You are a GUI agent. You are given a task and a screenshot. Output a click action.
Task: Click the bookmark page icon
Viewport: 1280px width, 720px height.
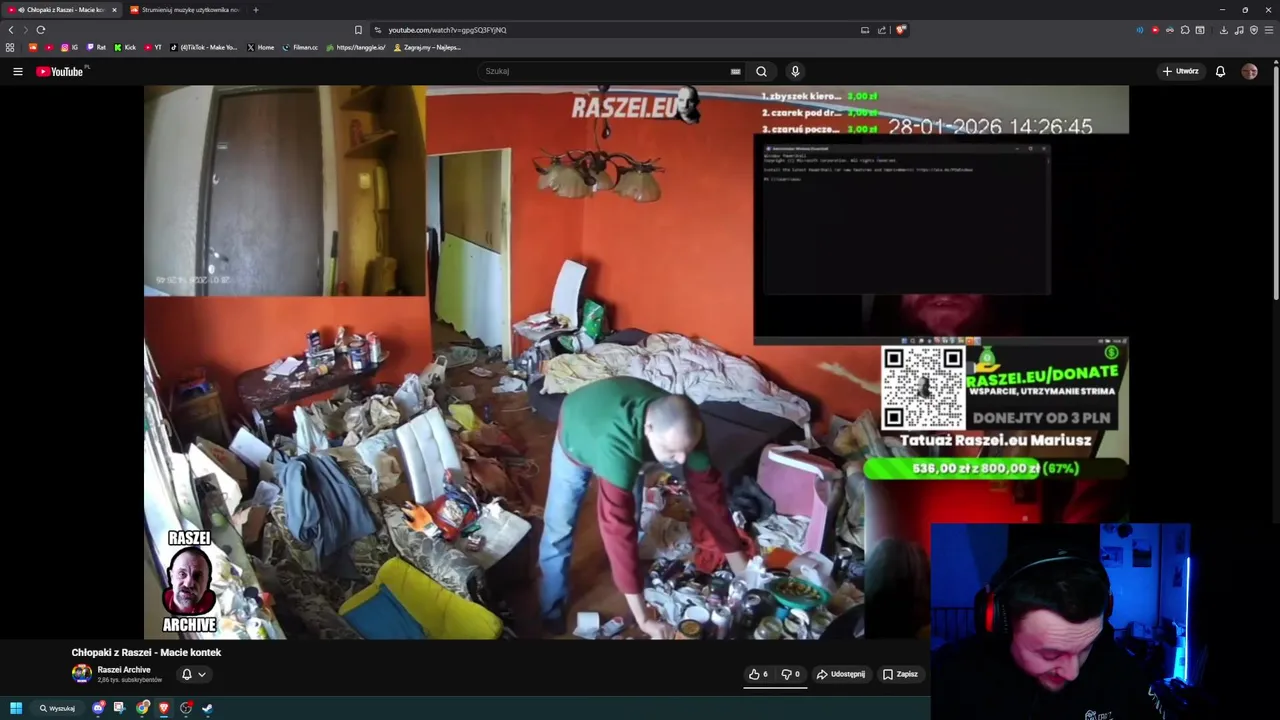(358, 30)
